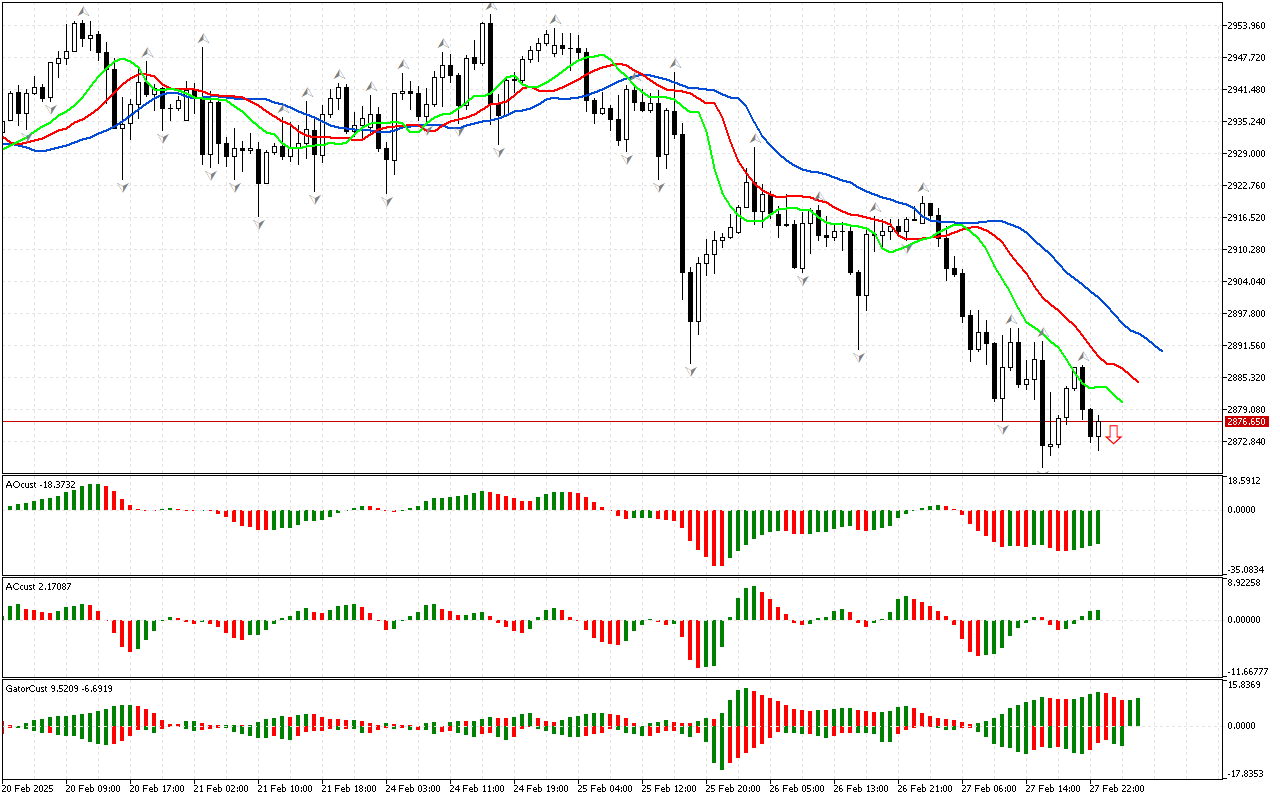
Task: Click the 26 Feb 13:00 time label
Action: [860, 789]
